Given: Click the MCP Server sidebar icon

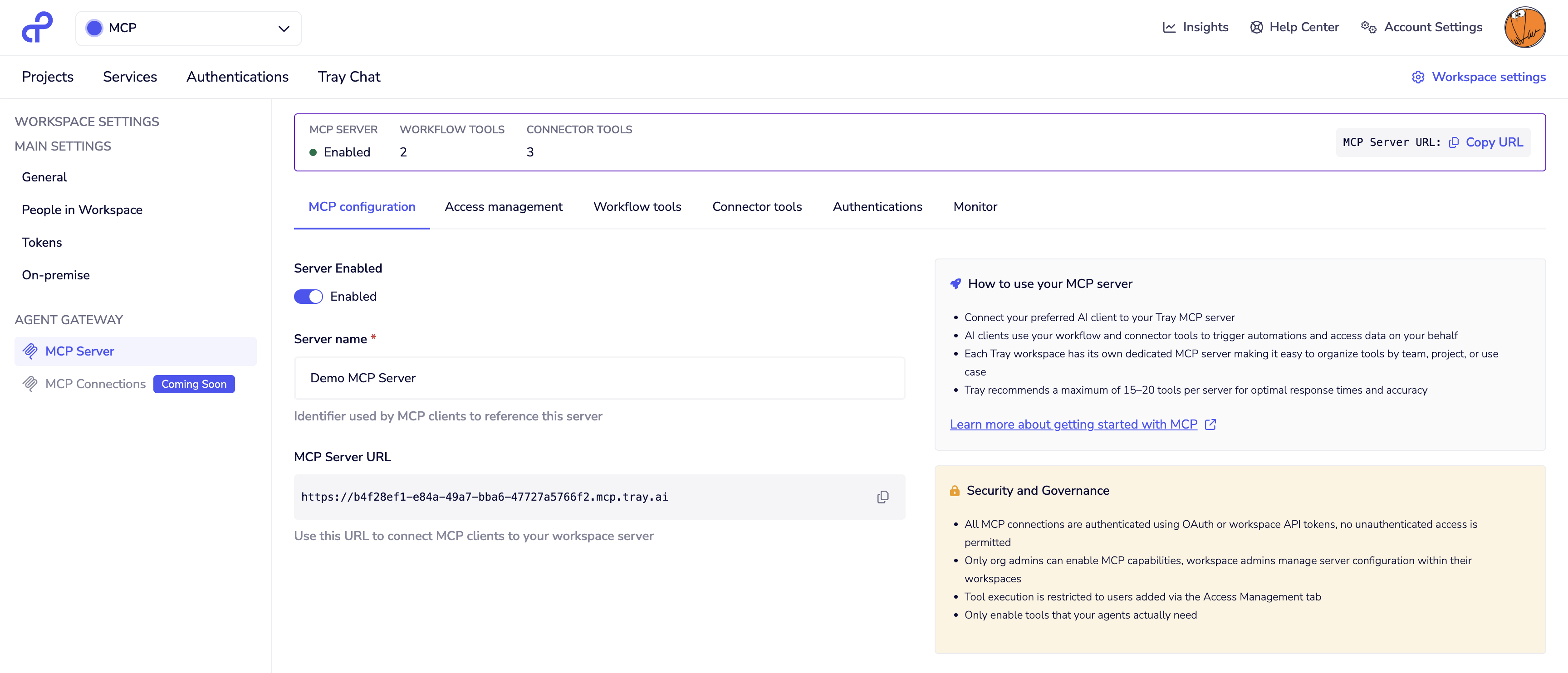Looking at the screenshot, I should click(x=30, y=351).
